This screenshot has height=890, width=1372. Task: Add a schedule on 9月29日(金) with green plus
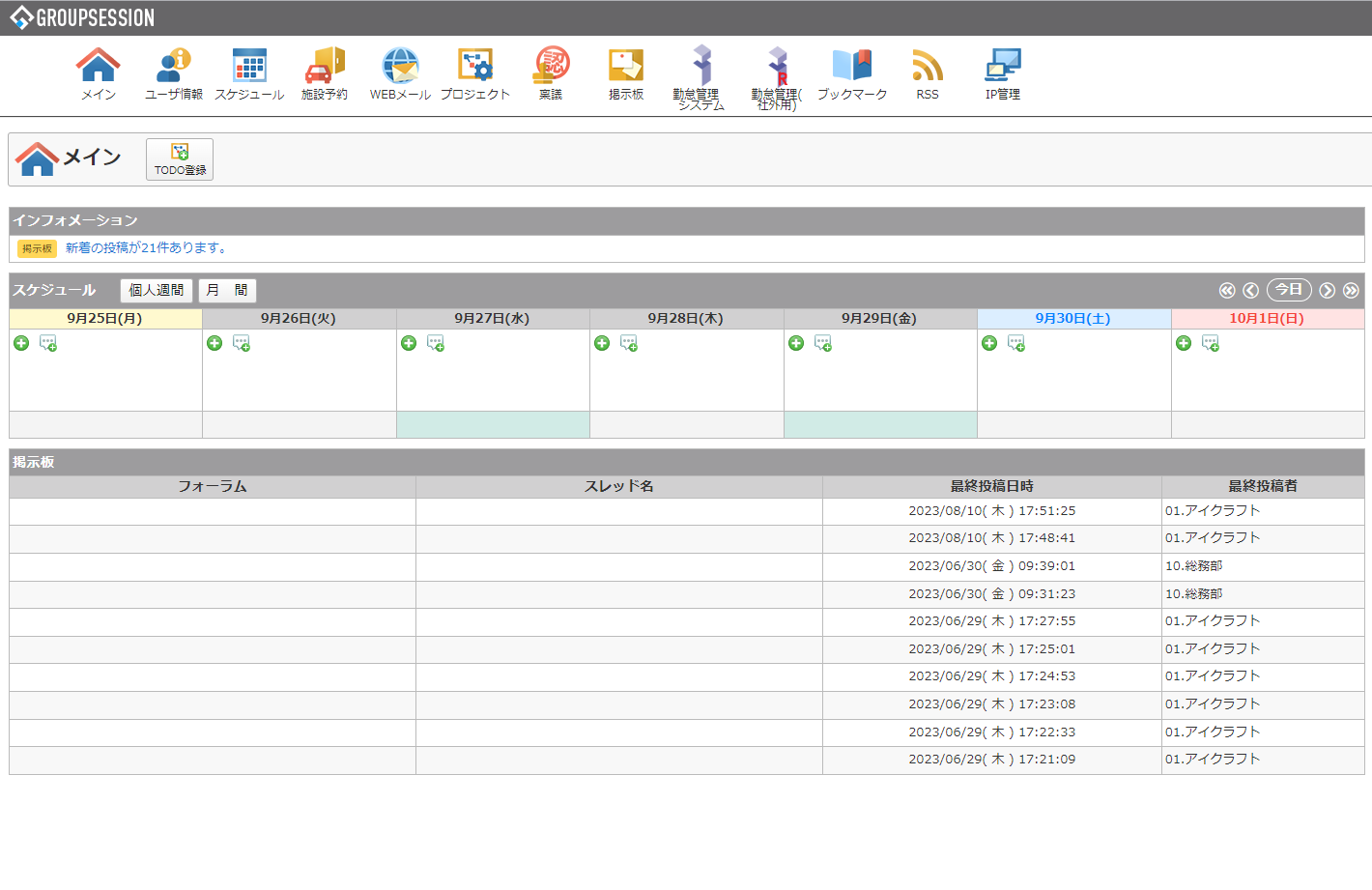click(x=796, y=343)
